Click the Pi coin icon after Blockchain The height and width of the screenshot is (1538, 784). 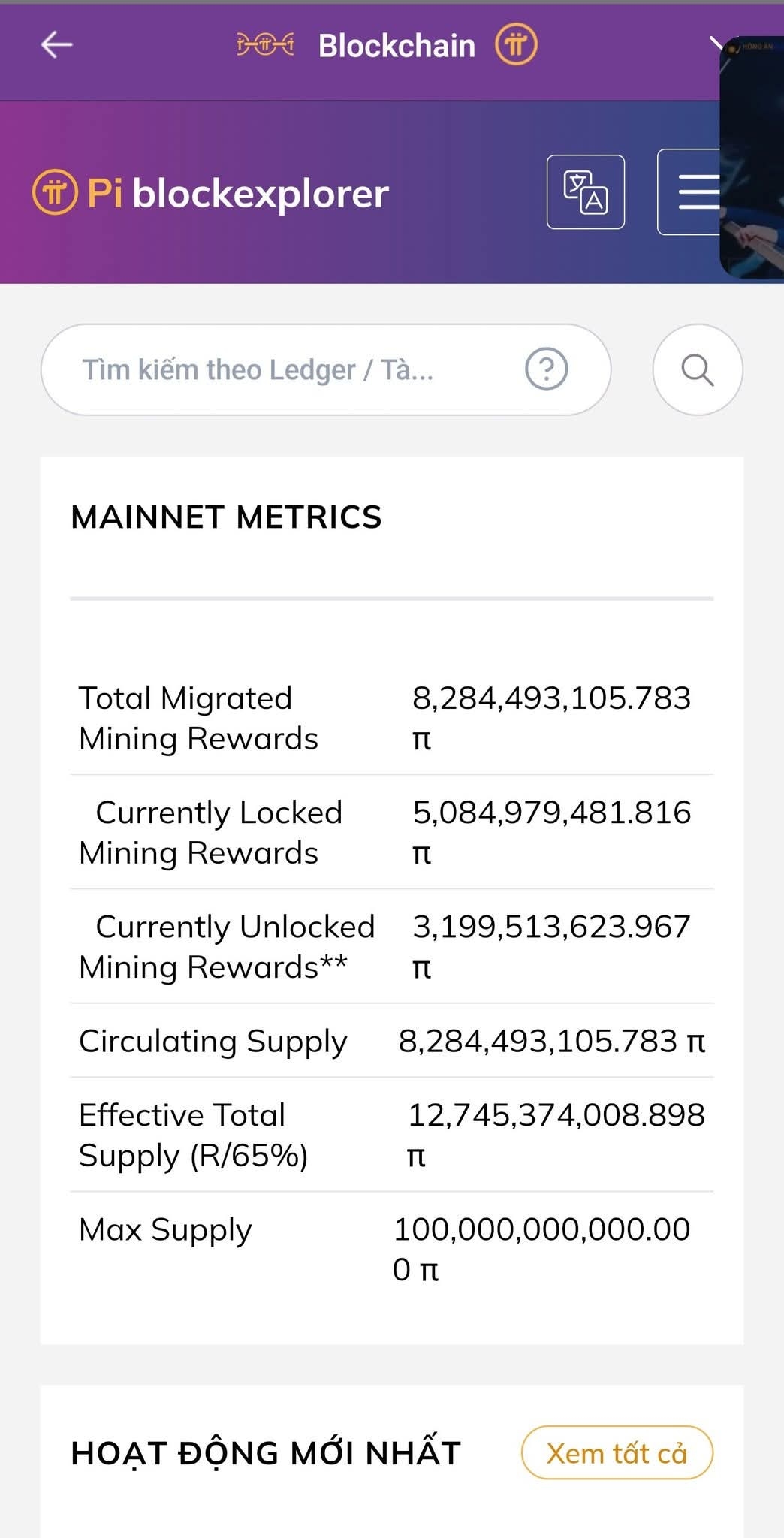[x=516, y=45]
